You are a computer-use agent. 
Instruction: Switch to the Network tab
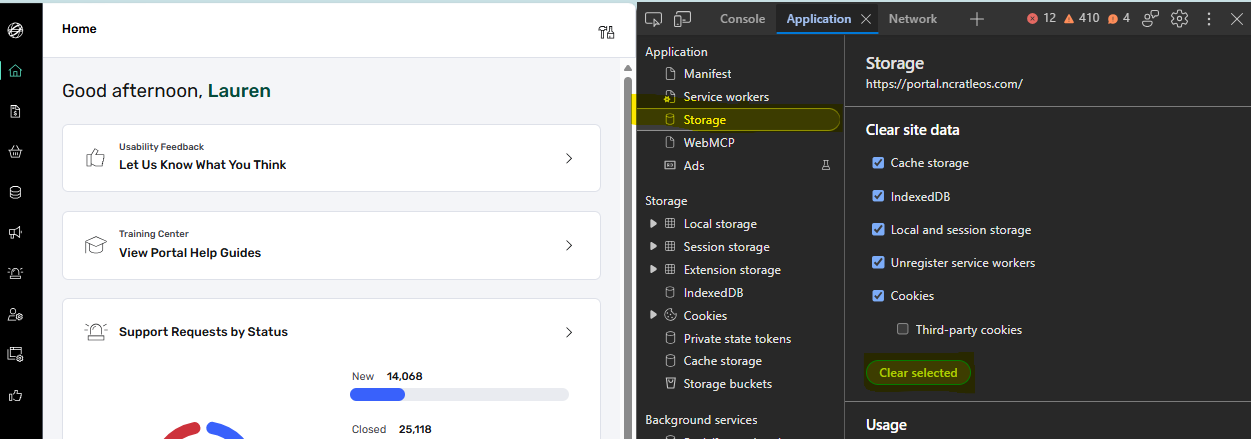coord(913,19)
